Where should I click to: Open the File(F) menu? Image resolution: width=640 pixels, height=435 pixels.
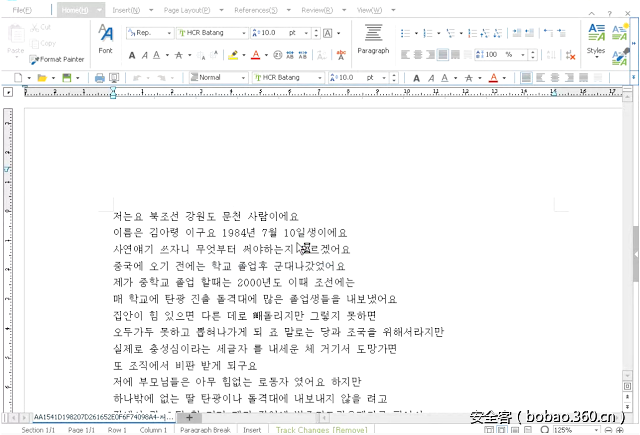(22, 10)
